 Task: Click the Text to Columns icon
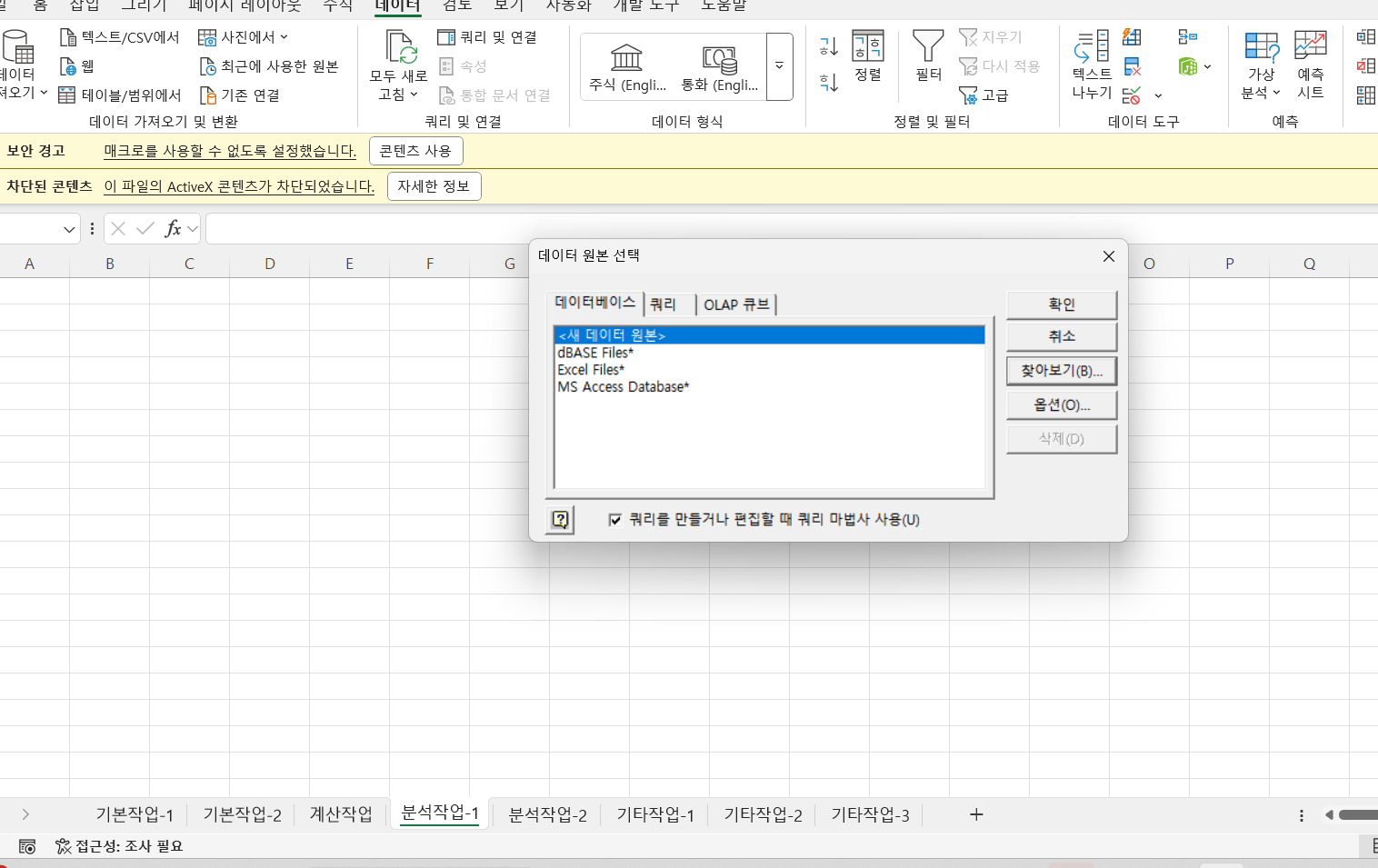[x=1091, y=46]
